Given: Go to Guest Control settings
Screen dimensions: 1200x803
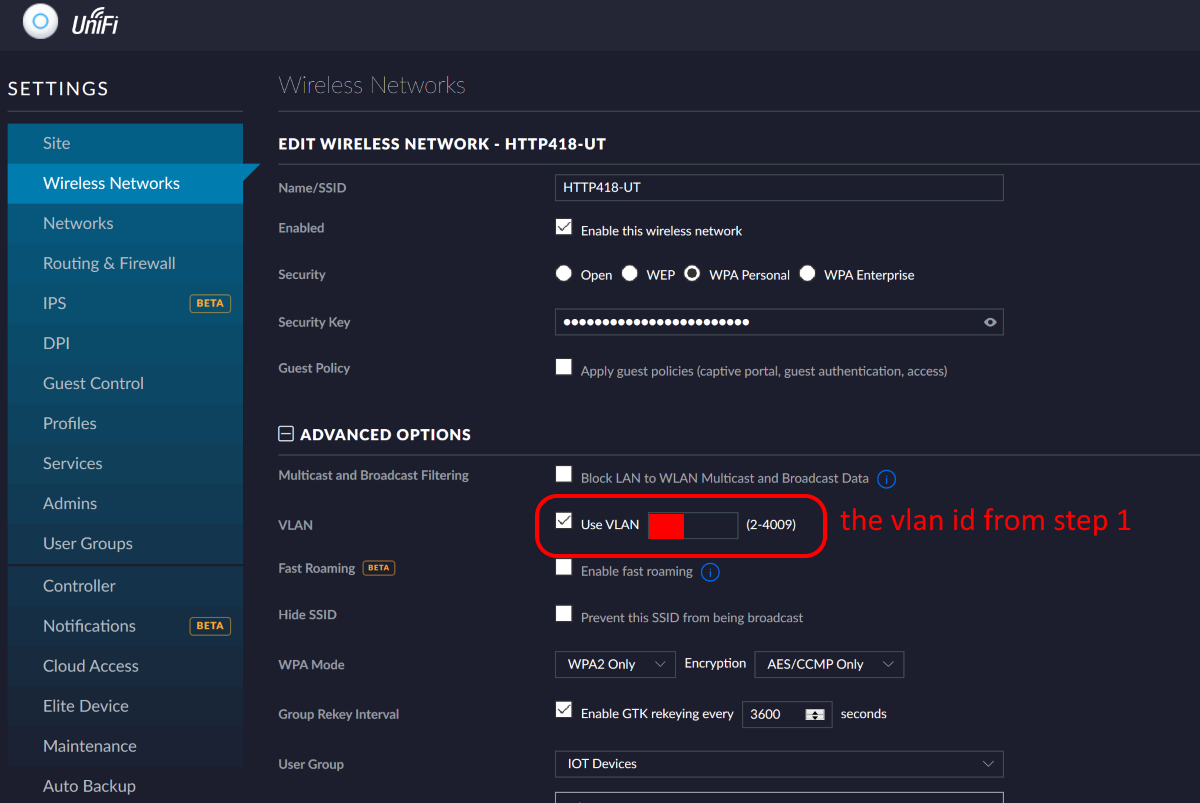Looking at the screenshot, I should (x=93, y=383).
